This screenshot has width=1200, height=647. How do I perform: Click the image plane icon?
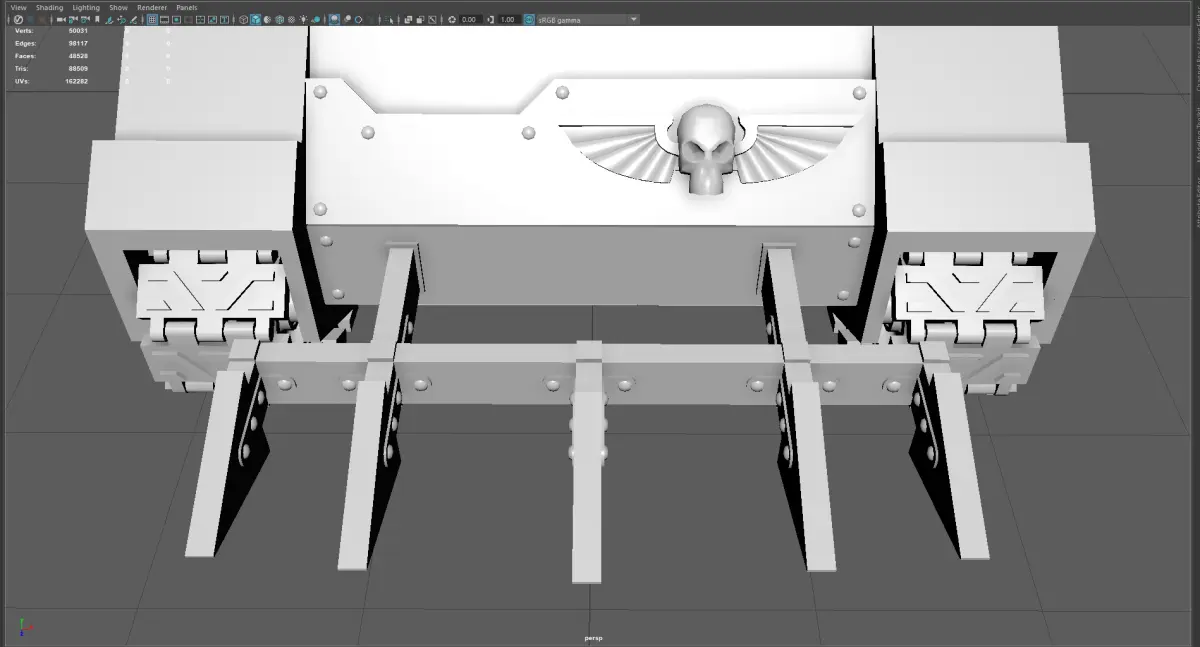[x=109, y=19]
